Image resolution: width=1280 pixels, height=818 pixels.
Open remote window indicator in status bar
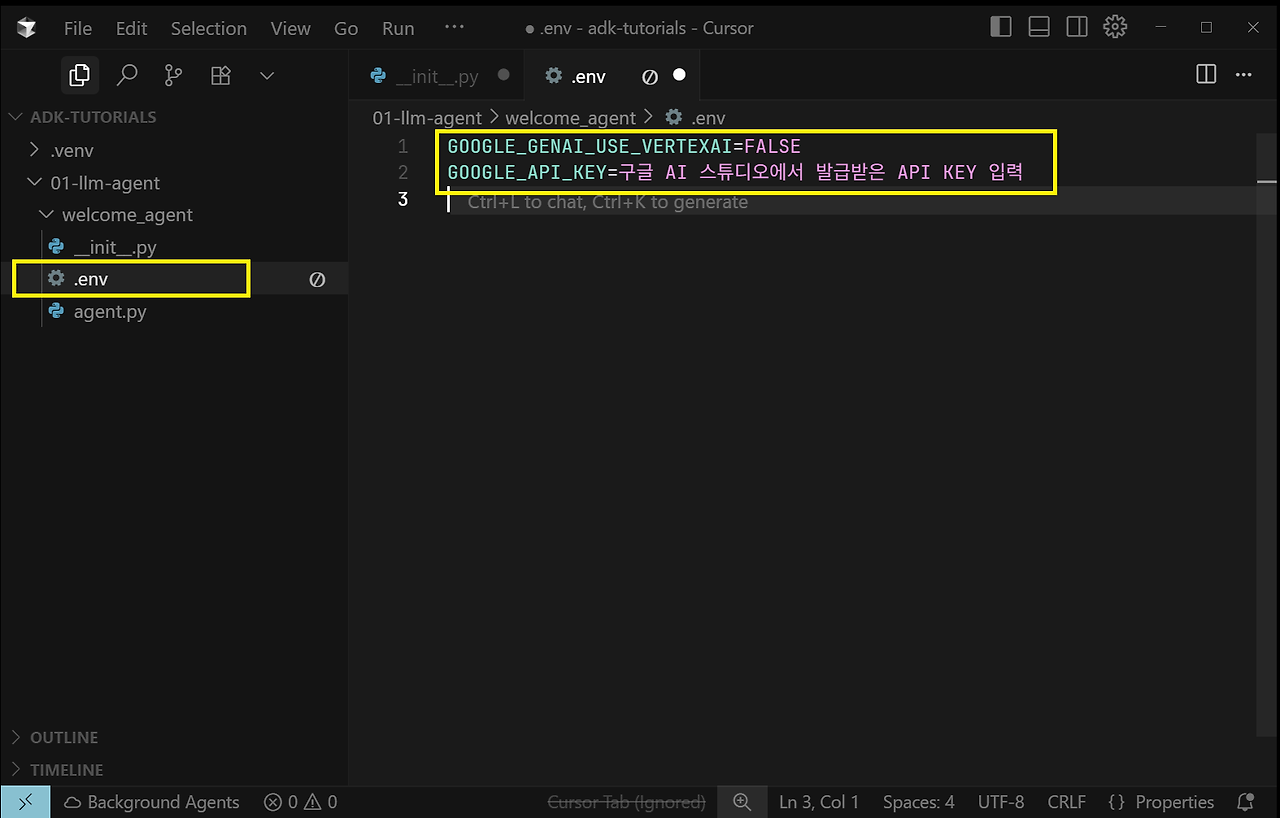[25, 802]
